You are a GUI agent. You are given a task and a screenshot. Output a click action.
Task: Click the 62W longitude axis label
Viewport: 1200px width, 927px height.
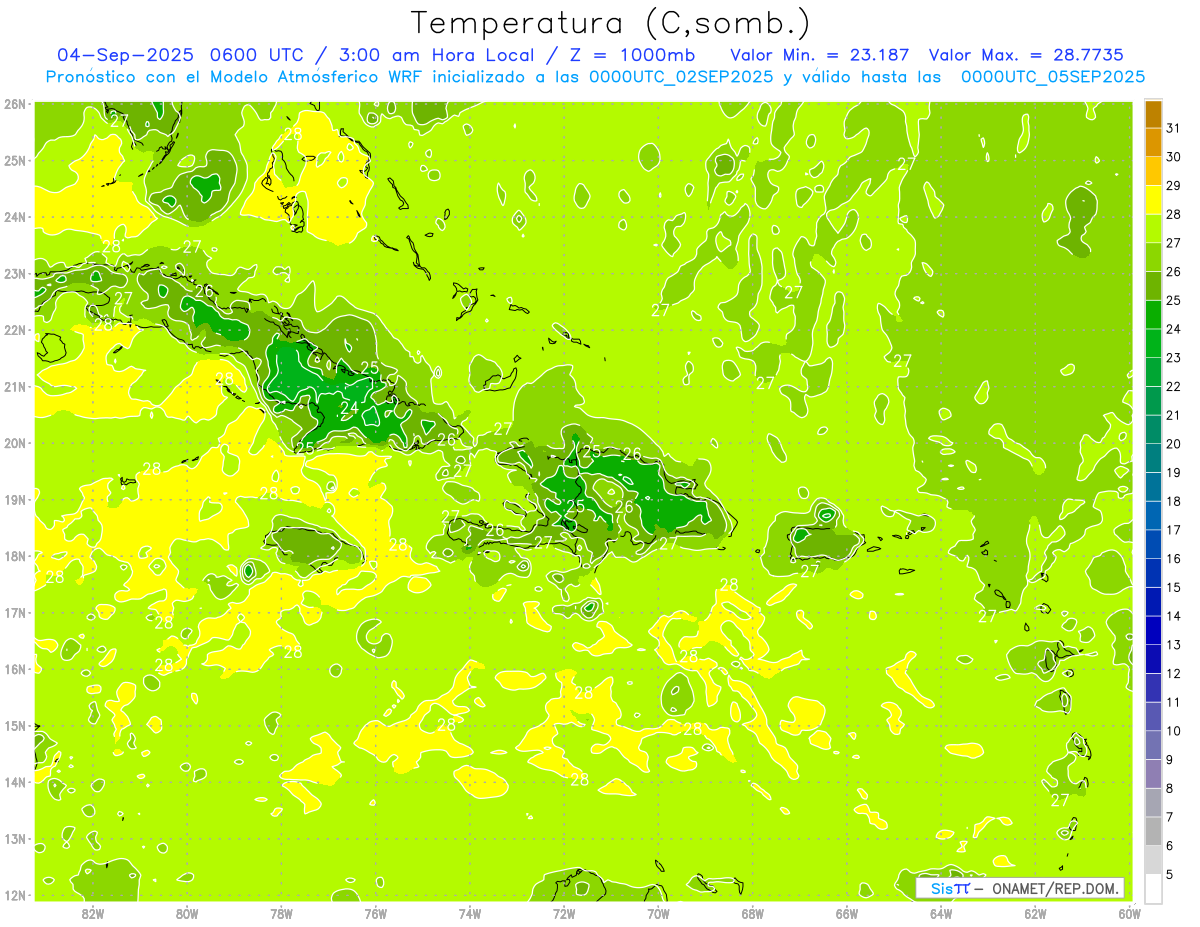1036,913
